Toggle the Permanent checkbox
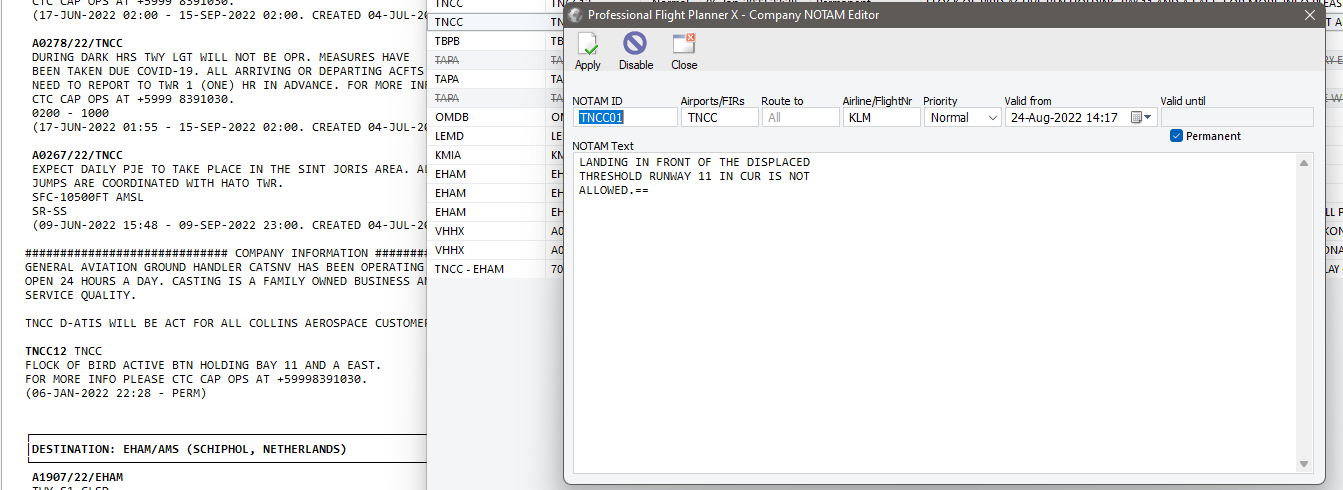Screen dimensions: 1343x490 [1176, 136]
